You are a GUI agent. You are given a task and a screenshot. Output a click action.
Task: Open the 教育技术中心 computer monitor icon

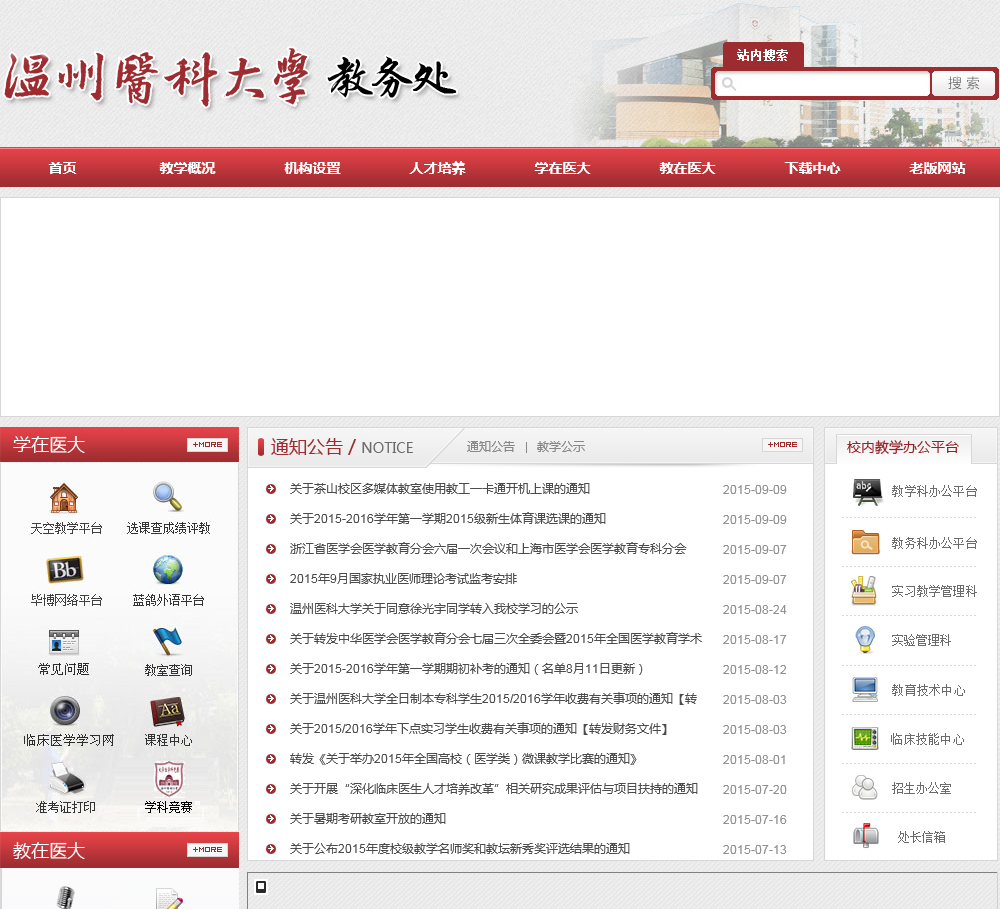[x=865, y=689]
